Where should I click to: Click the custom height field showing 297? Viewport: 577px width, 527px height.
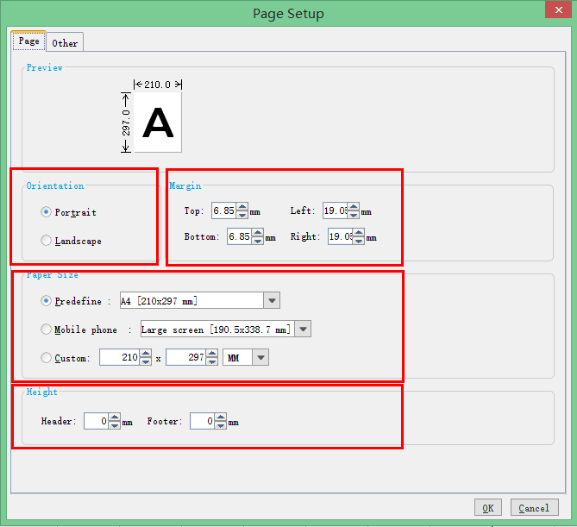186,357
